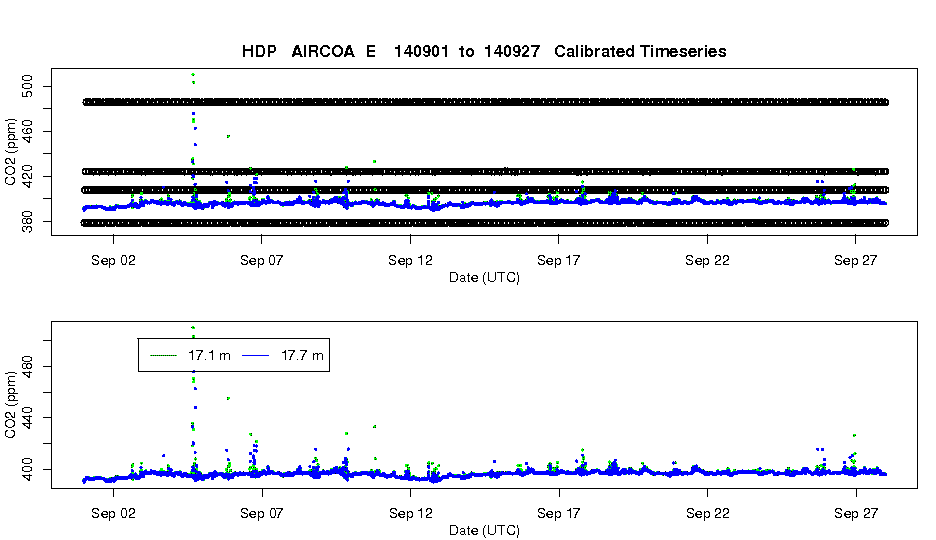
Task: Click 'Sep 02' on top chart axis
Action: coord(113,261)
